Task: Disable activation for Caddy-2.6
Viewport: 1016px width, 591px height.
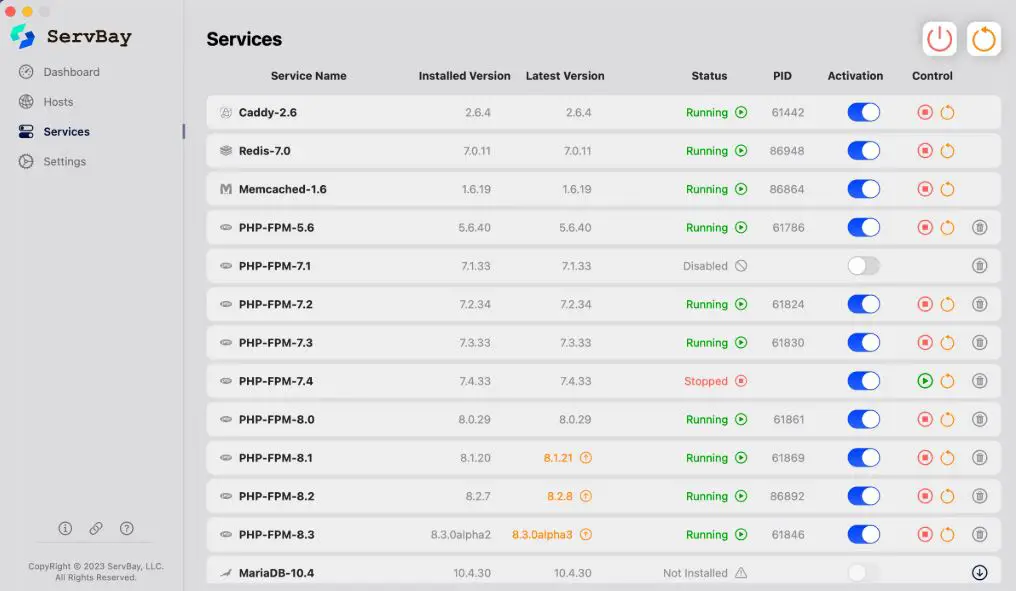Action: click(x=864, y=112)
